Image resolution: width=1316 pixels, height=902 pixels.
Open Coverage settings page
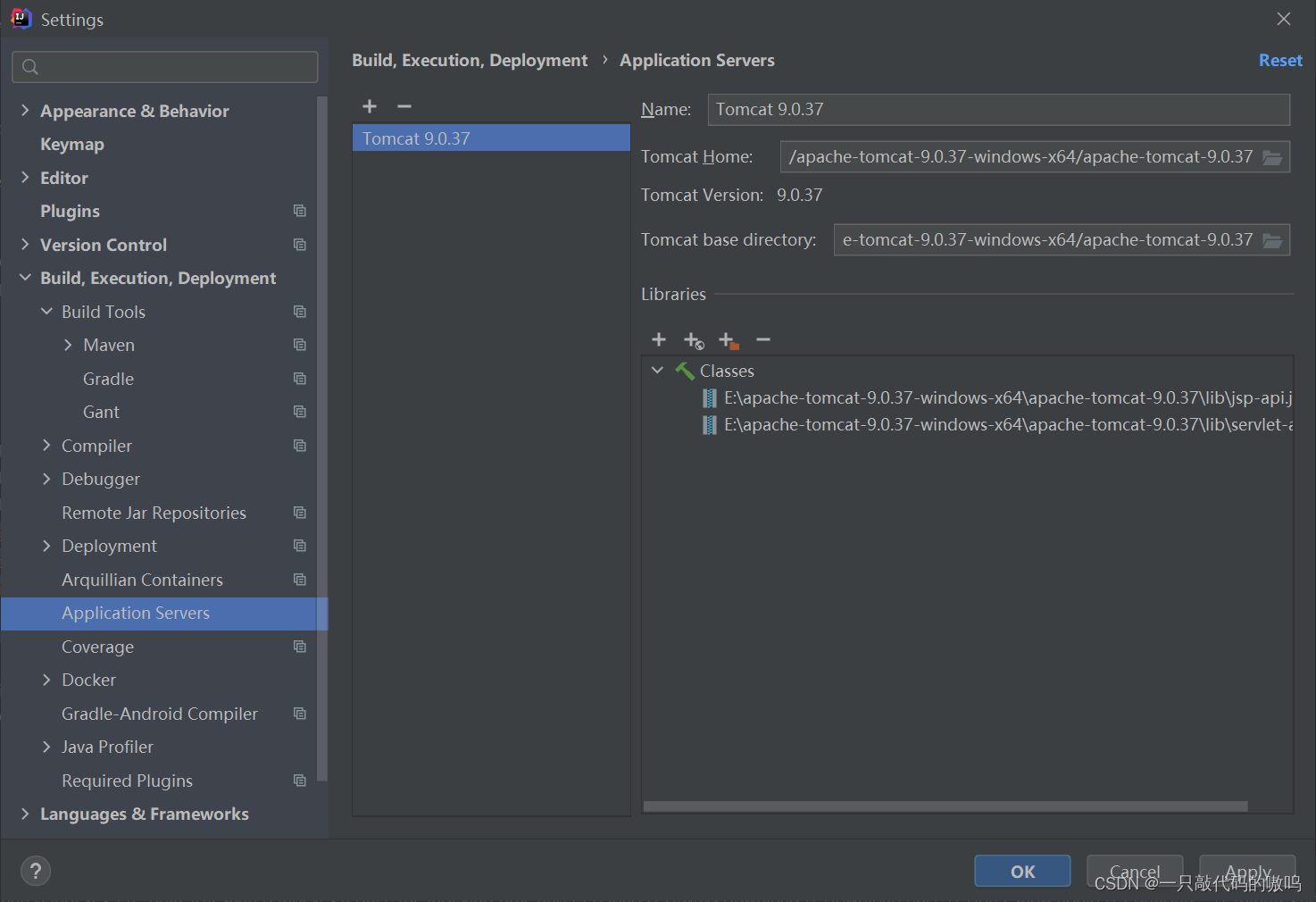point(97,647)
